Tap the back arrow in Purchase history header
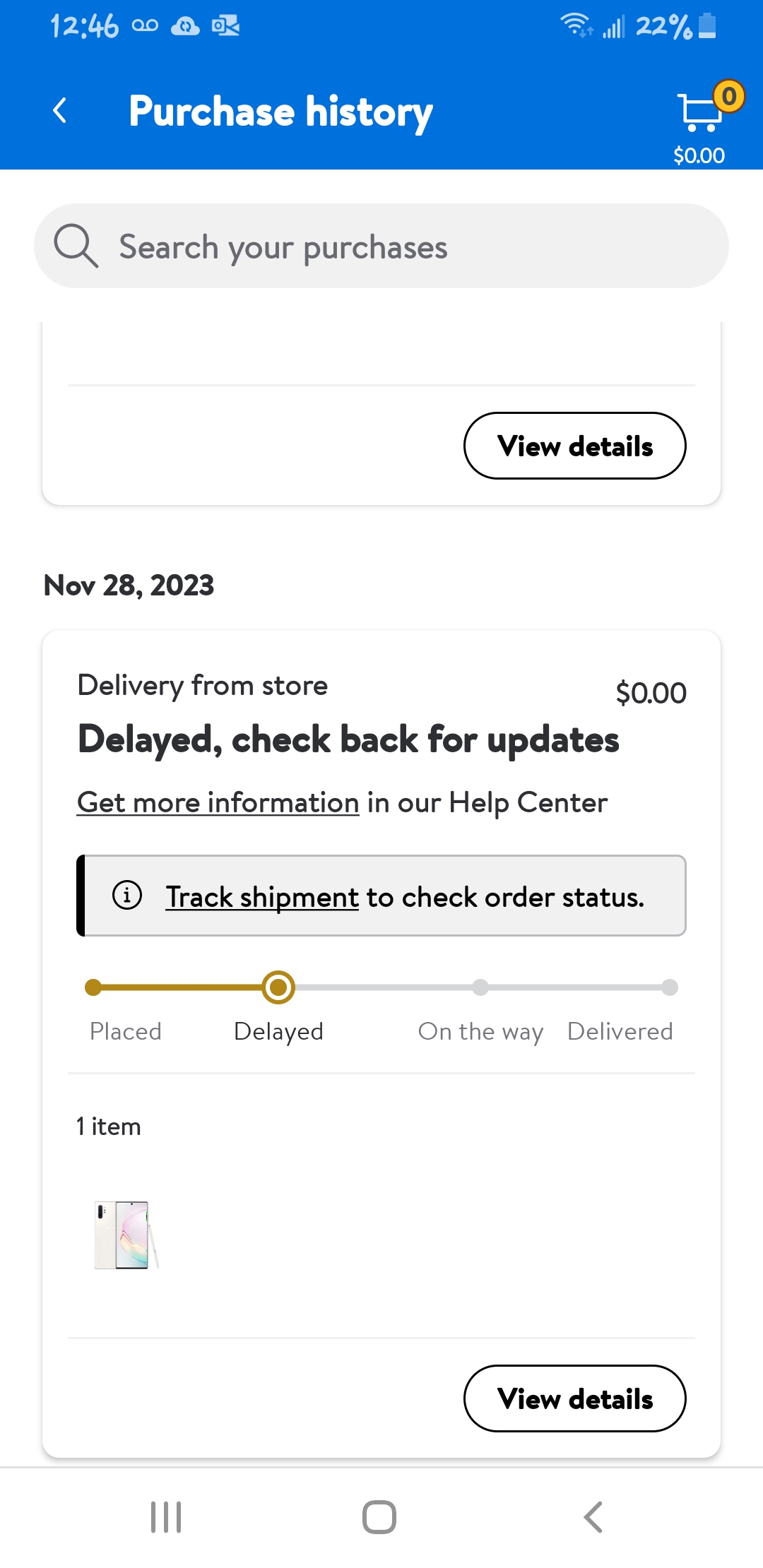This screenshot has width=763, height=1568. [x=61, y=111]
